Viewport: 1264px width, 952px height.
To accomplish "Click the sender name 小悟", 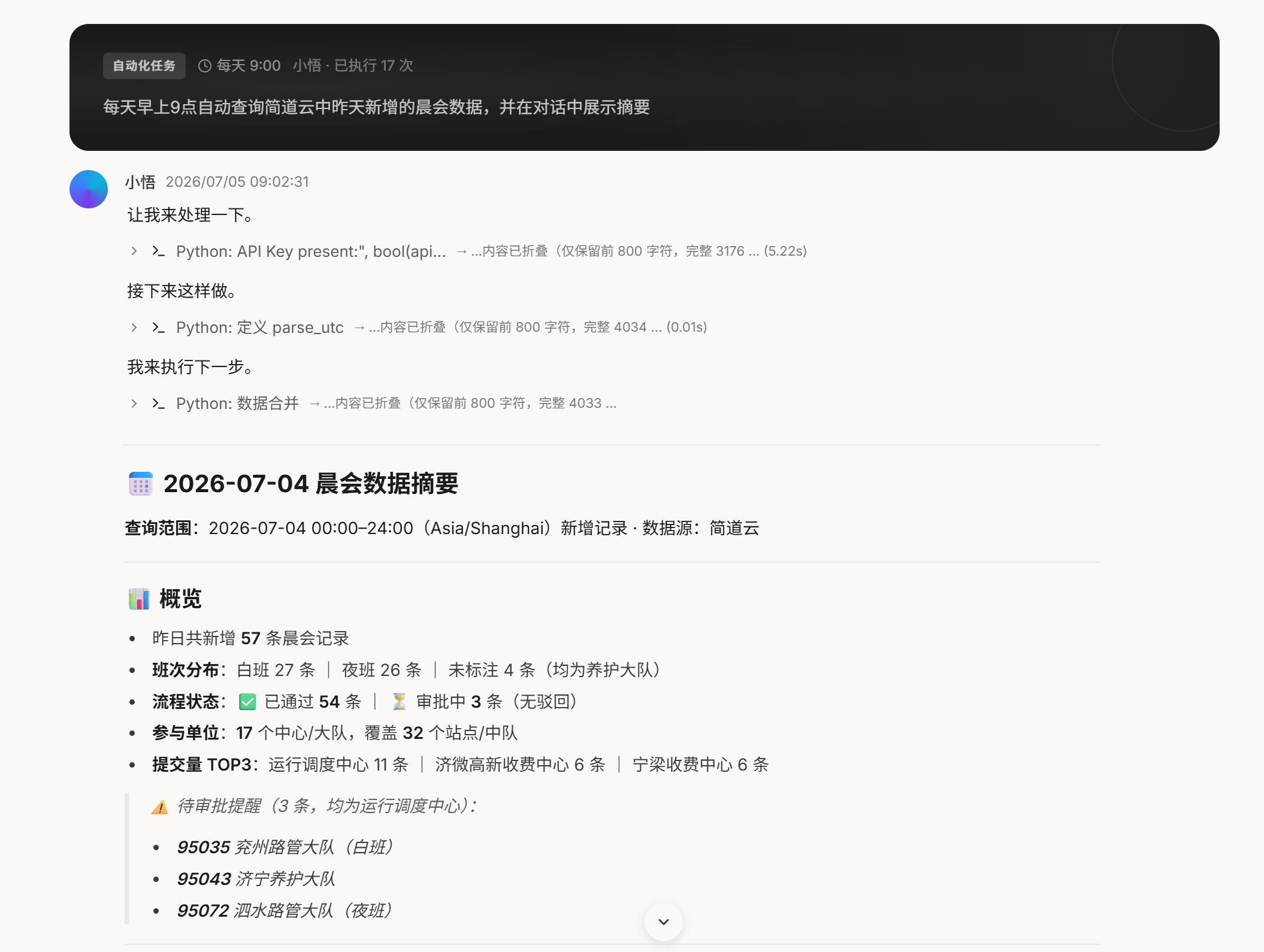I will point(141,181).
